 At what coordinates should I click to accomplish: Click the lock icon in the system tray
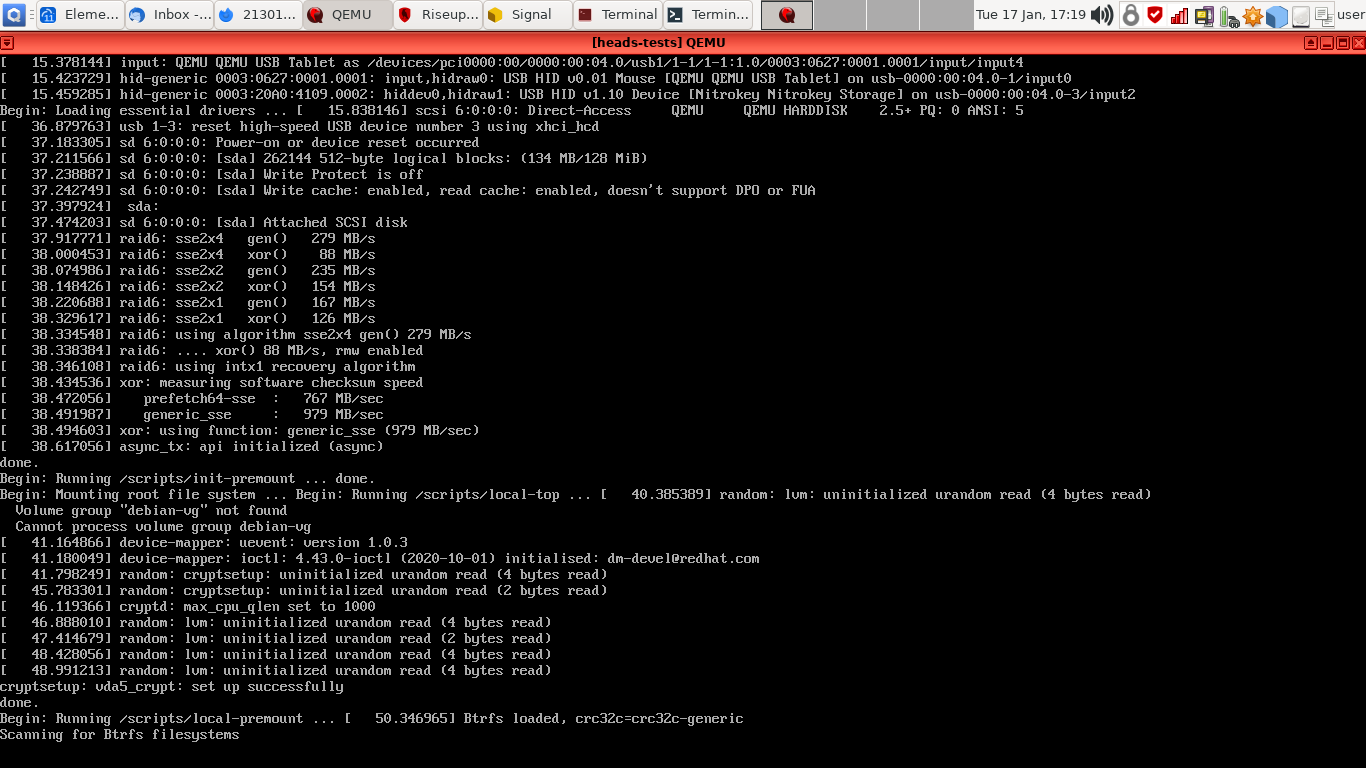(1131, 14)
